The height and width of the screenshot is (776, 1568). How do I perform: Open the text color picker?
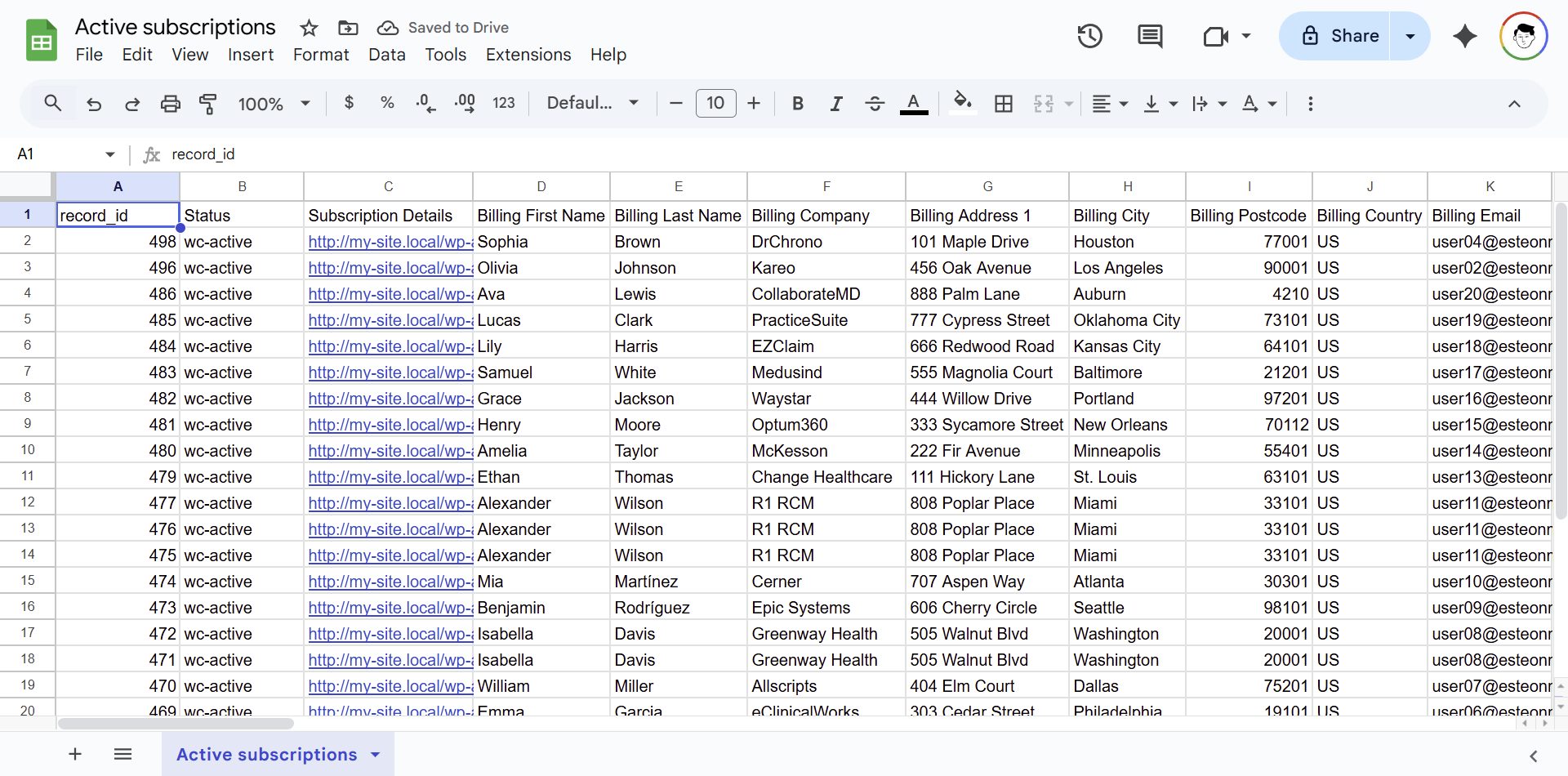coord(914,103)
